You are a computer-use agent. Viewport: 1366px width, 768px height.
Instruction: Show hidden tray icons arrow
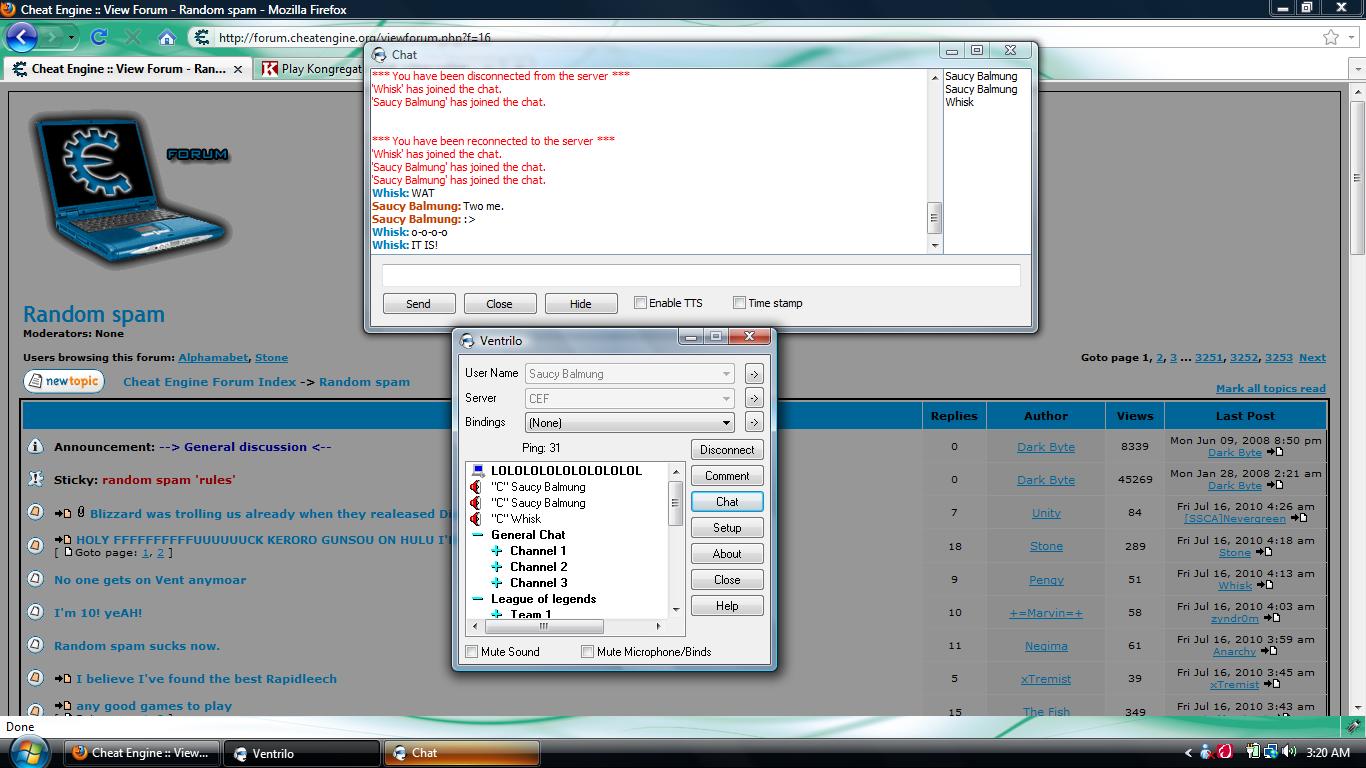tap(1188, 753)
